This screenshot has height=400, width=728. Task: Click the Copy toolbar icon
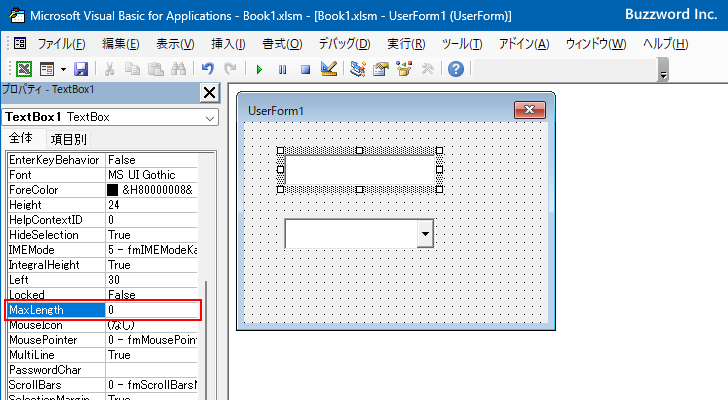coord(132,69)
